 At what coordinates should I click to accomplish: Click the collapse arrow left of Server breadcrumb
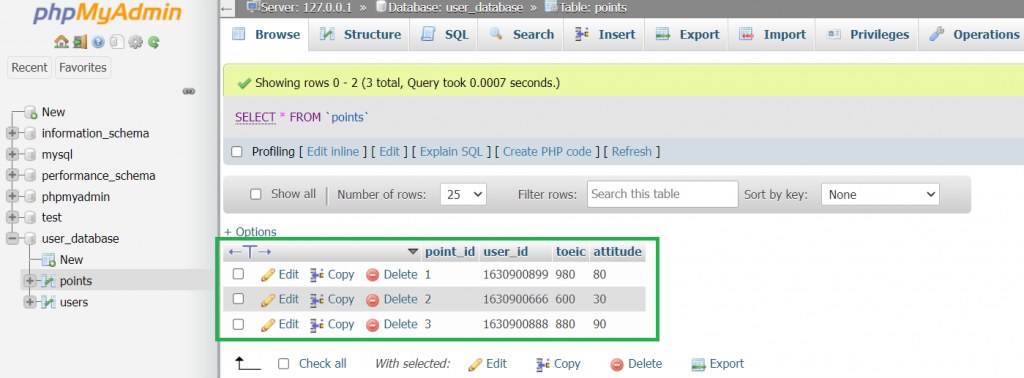227,8
